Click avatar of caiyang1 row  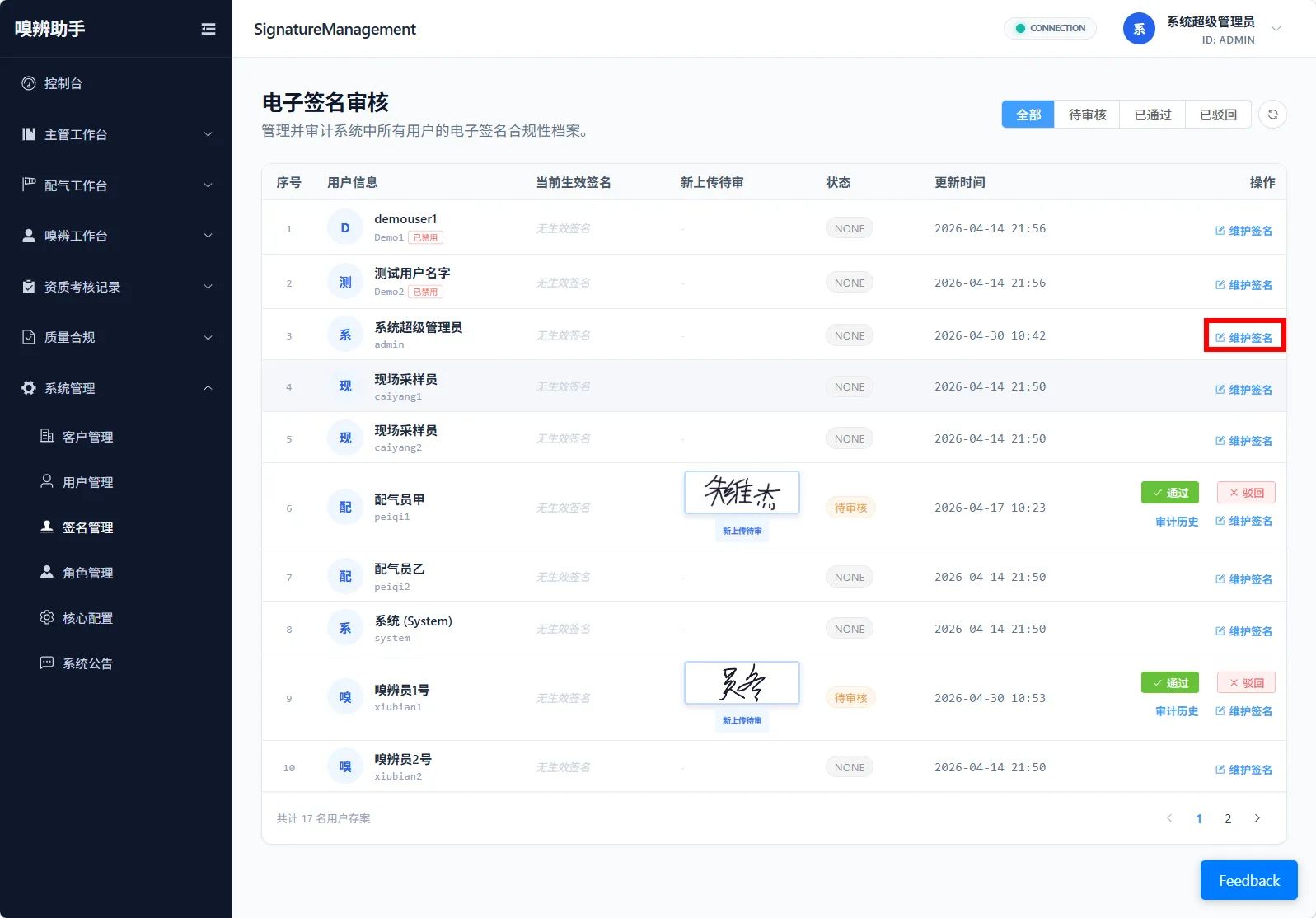345,386
